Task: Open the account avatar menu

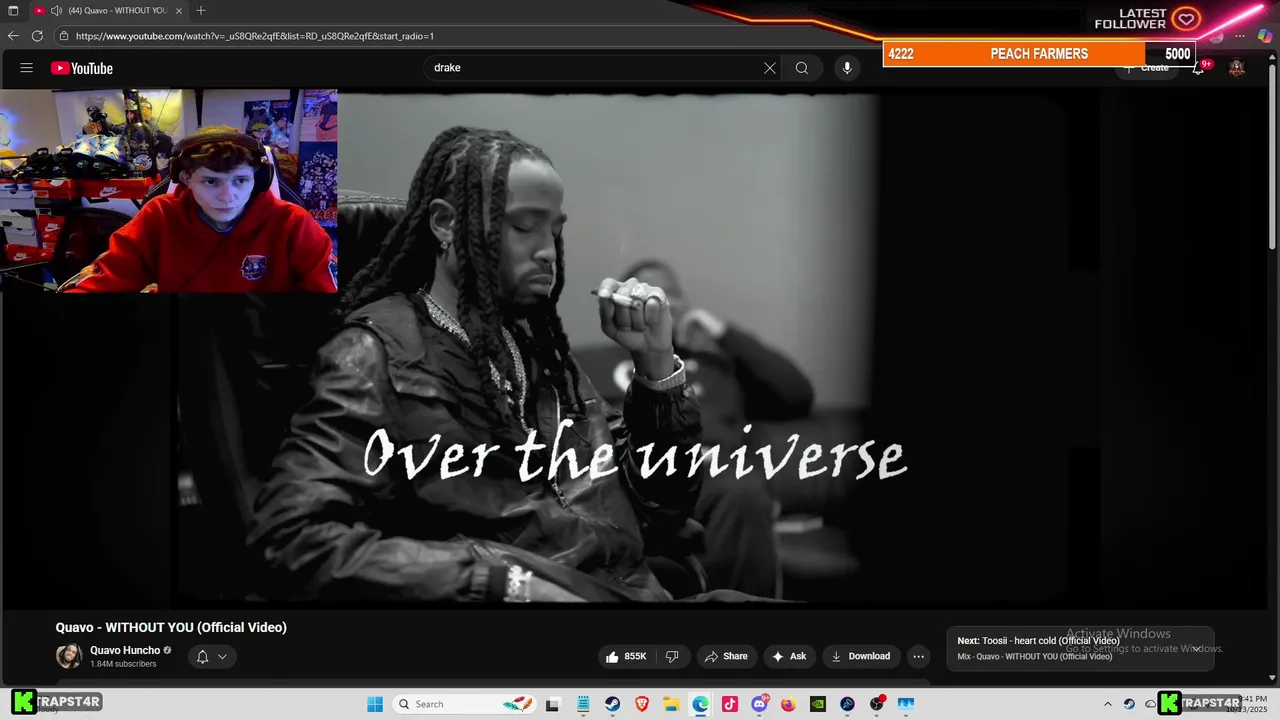Action: [1237, 68]
